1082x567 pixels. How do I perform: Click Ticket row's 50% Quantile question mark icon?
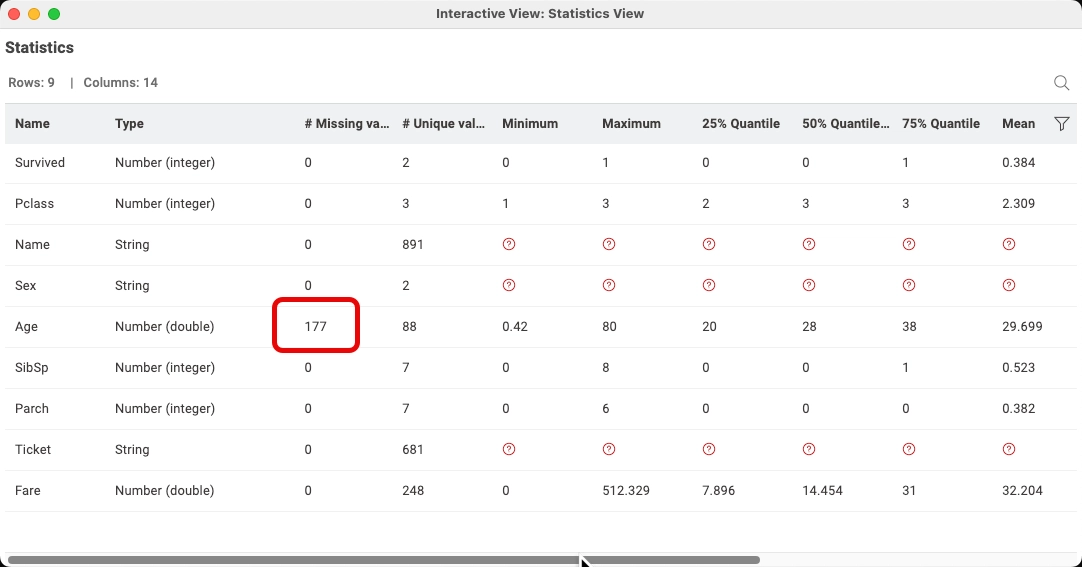coord(809,449)
